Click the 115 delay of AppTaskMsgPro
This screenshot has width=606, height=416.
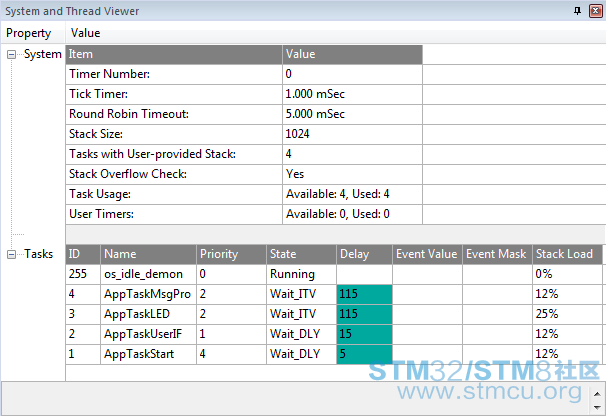pos(364,294)
